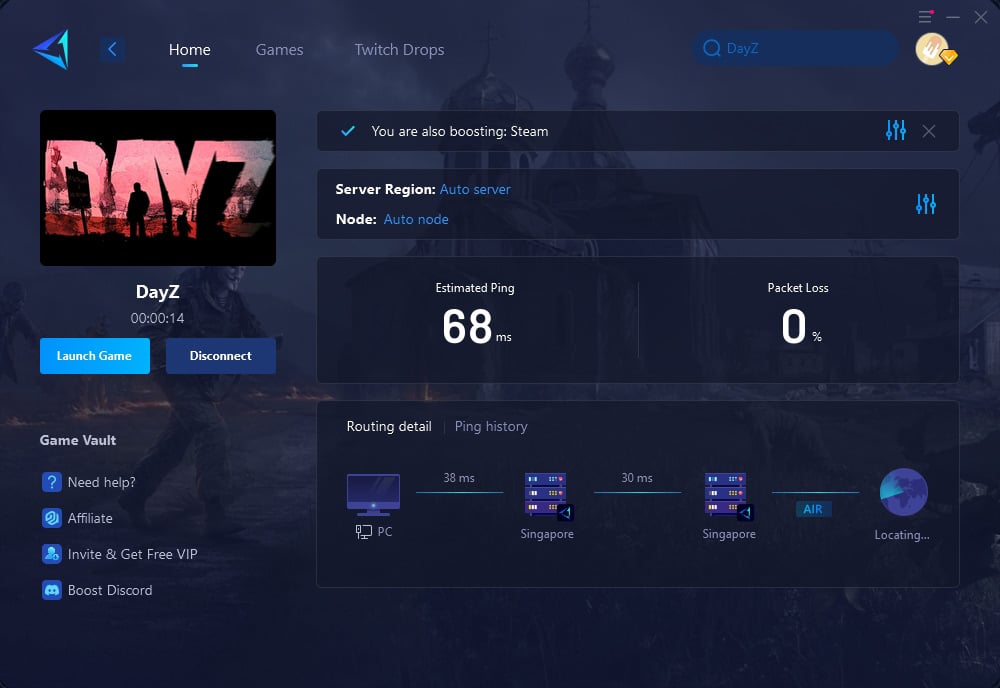Image resolution: width=1000 pixels, height=688 pixels.
Task: Open Need help? link
Action: click(101, 482)
